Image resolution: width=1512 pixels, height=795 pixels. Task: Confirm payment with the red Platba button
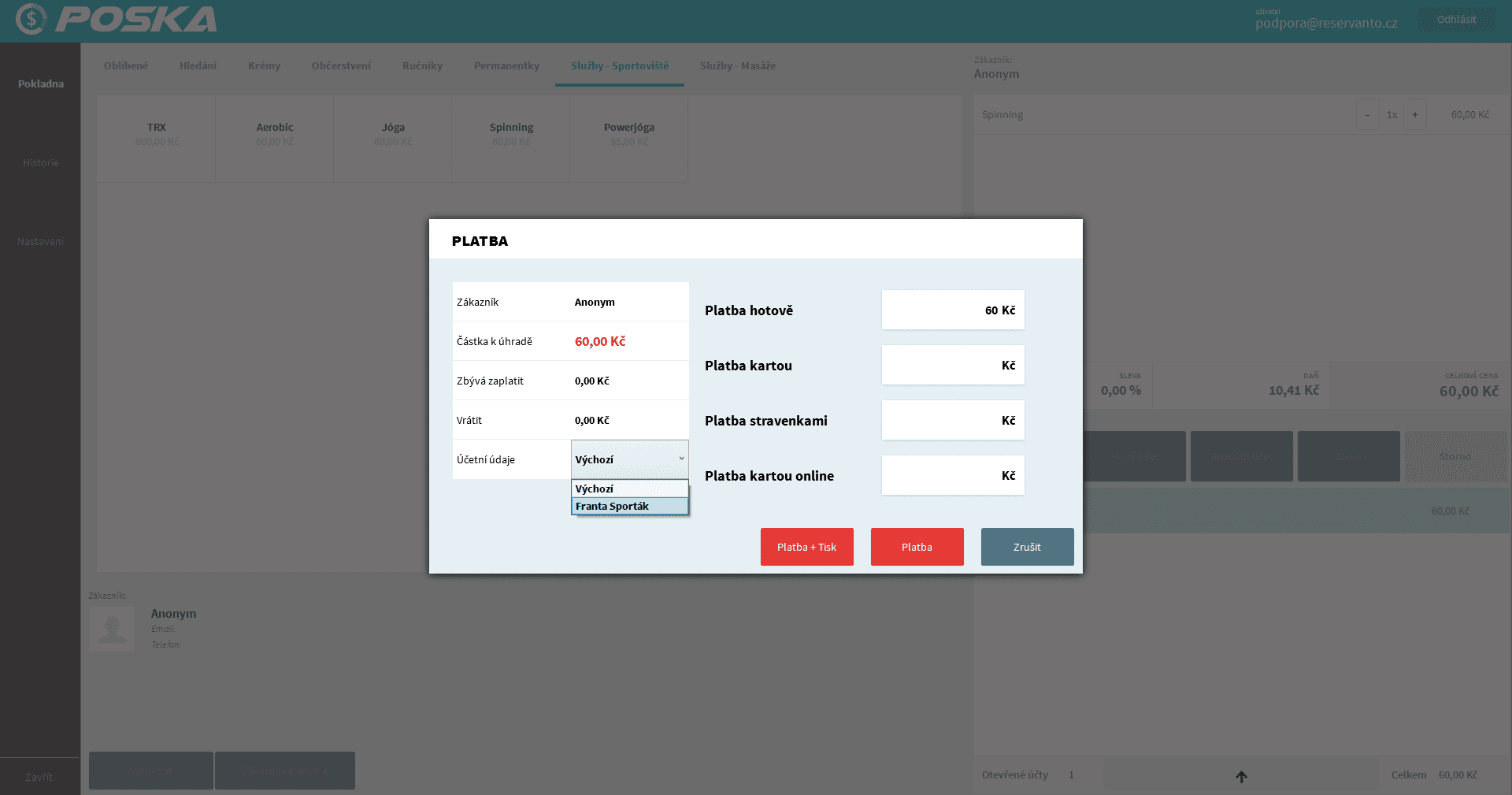tap(917, 547)
